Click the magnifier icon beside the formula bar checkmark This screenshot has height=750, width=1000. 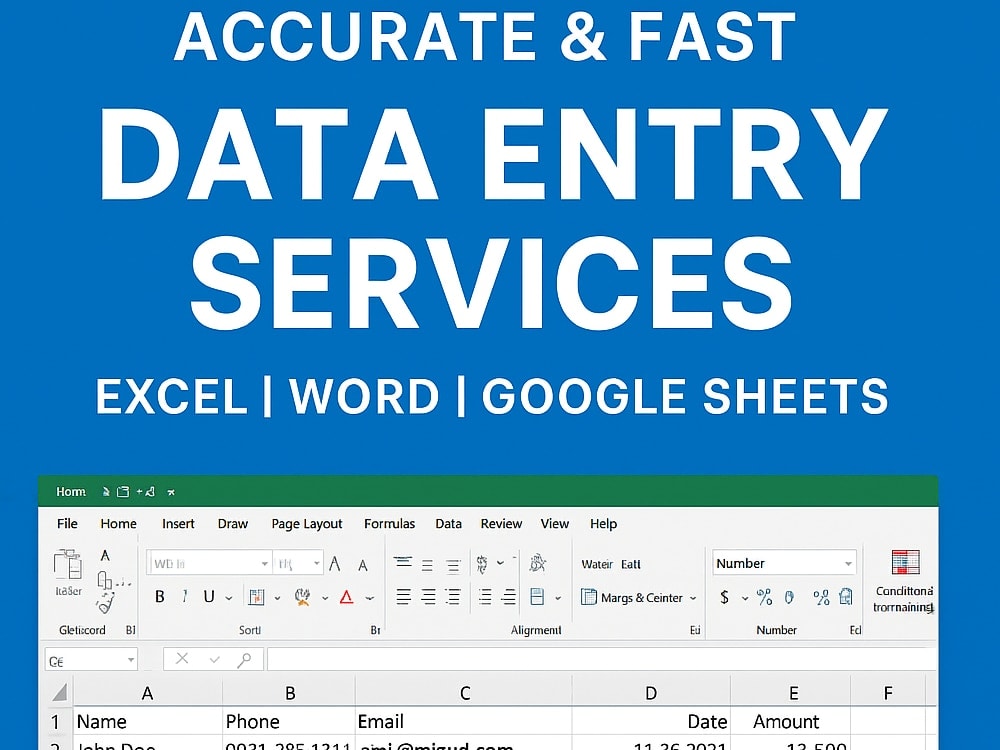pos(244,660)
